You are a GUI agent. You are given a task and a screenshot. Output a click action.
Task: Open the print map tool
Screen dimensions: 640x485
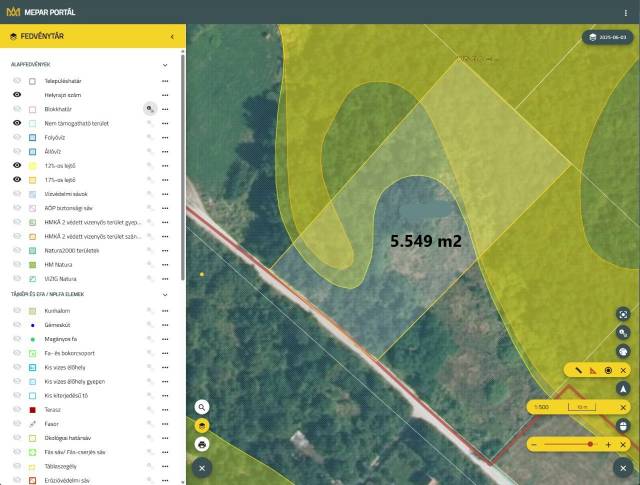point(202,444)
